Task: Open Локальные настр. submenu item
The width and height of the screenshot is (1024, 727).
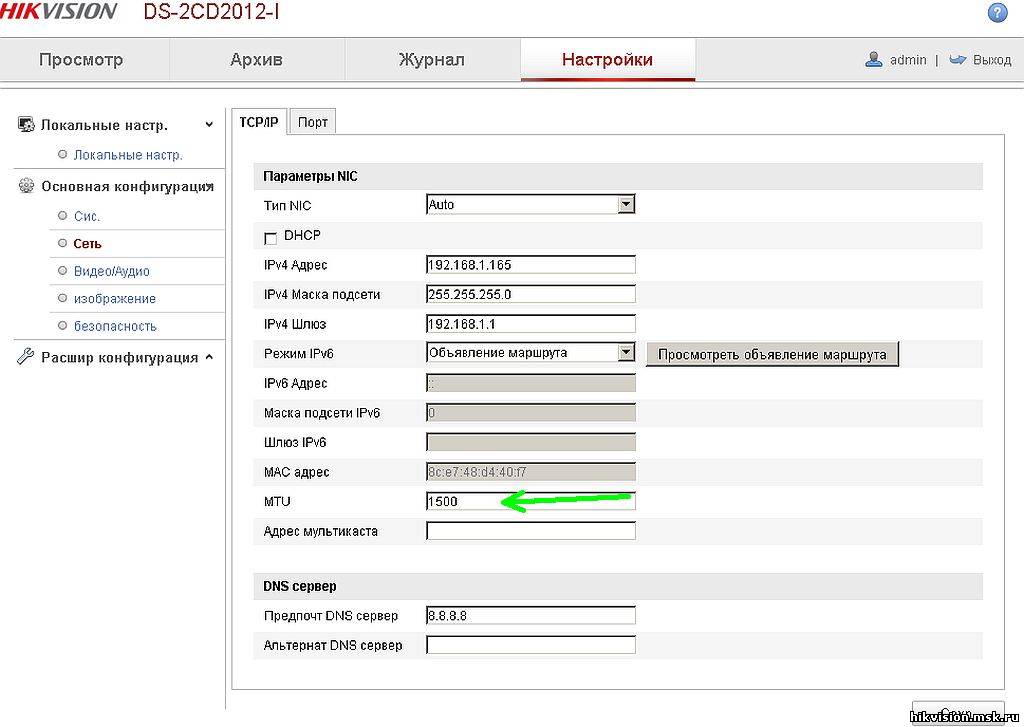Action: click(128, 155)
